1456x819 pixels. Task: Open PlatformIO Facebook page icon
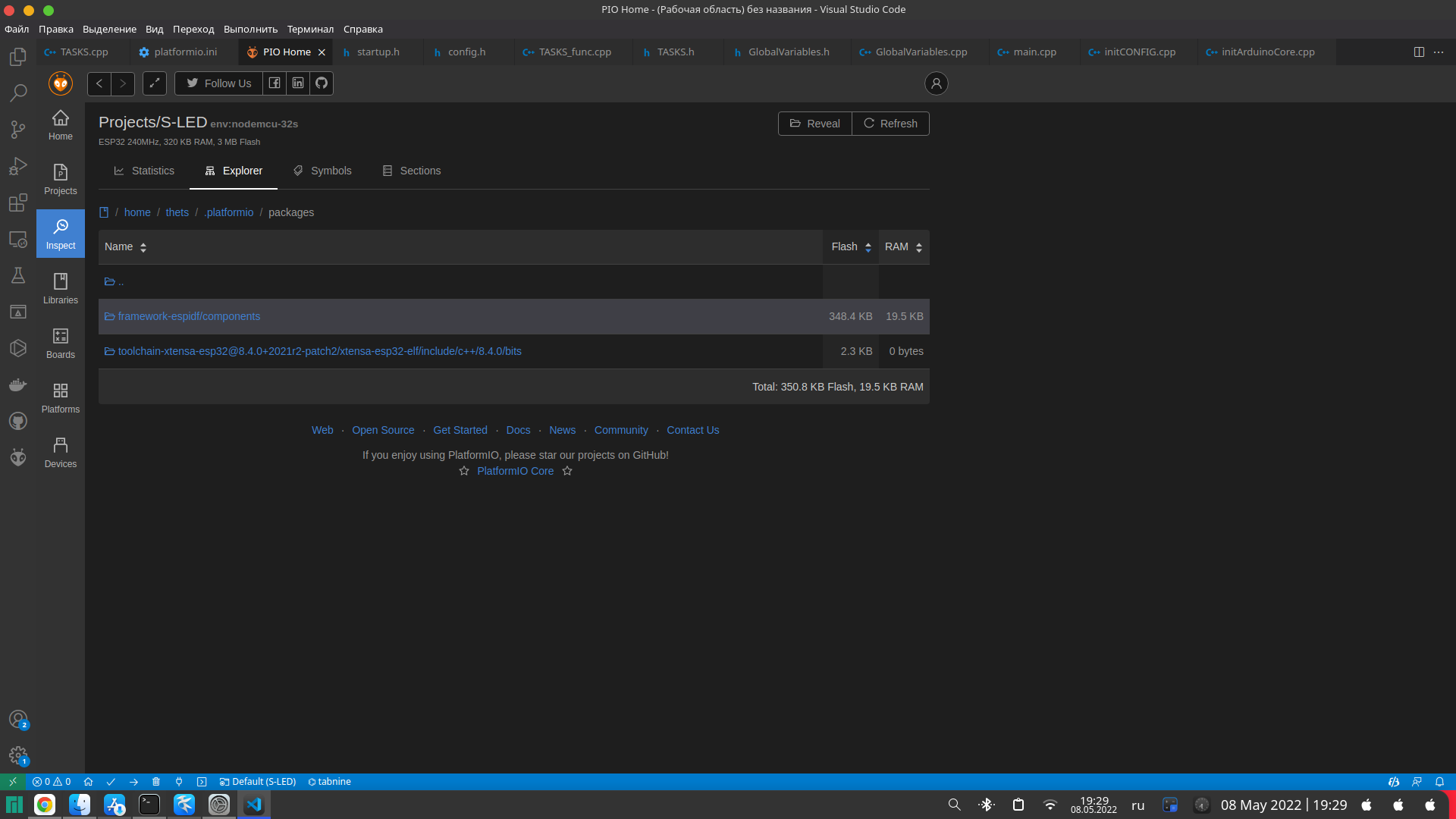tap(275, 83)
